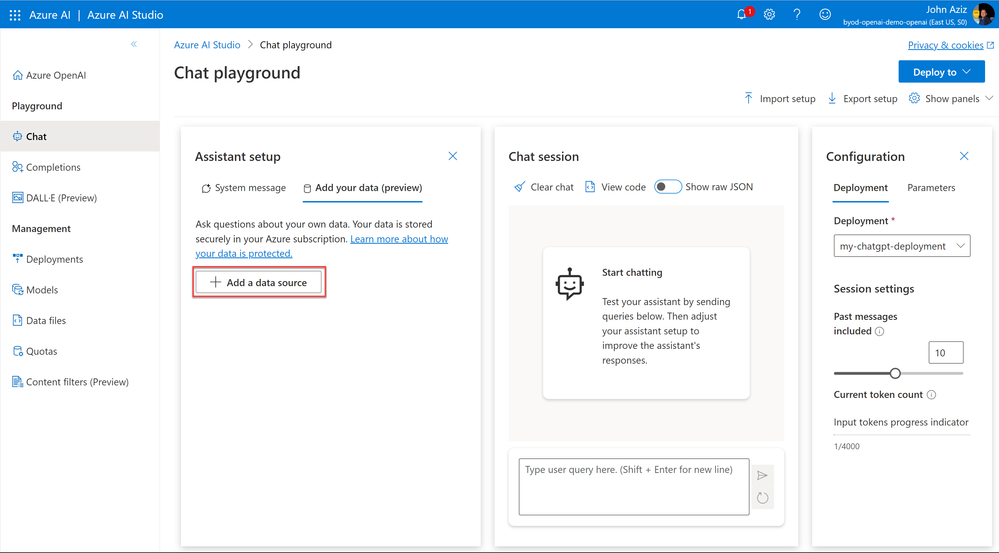
Task: Open settings gear in top bar
Action: tap(770, 15)
